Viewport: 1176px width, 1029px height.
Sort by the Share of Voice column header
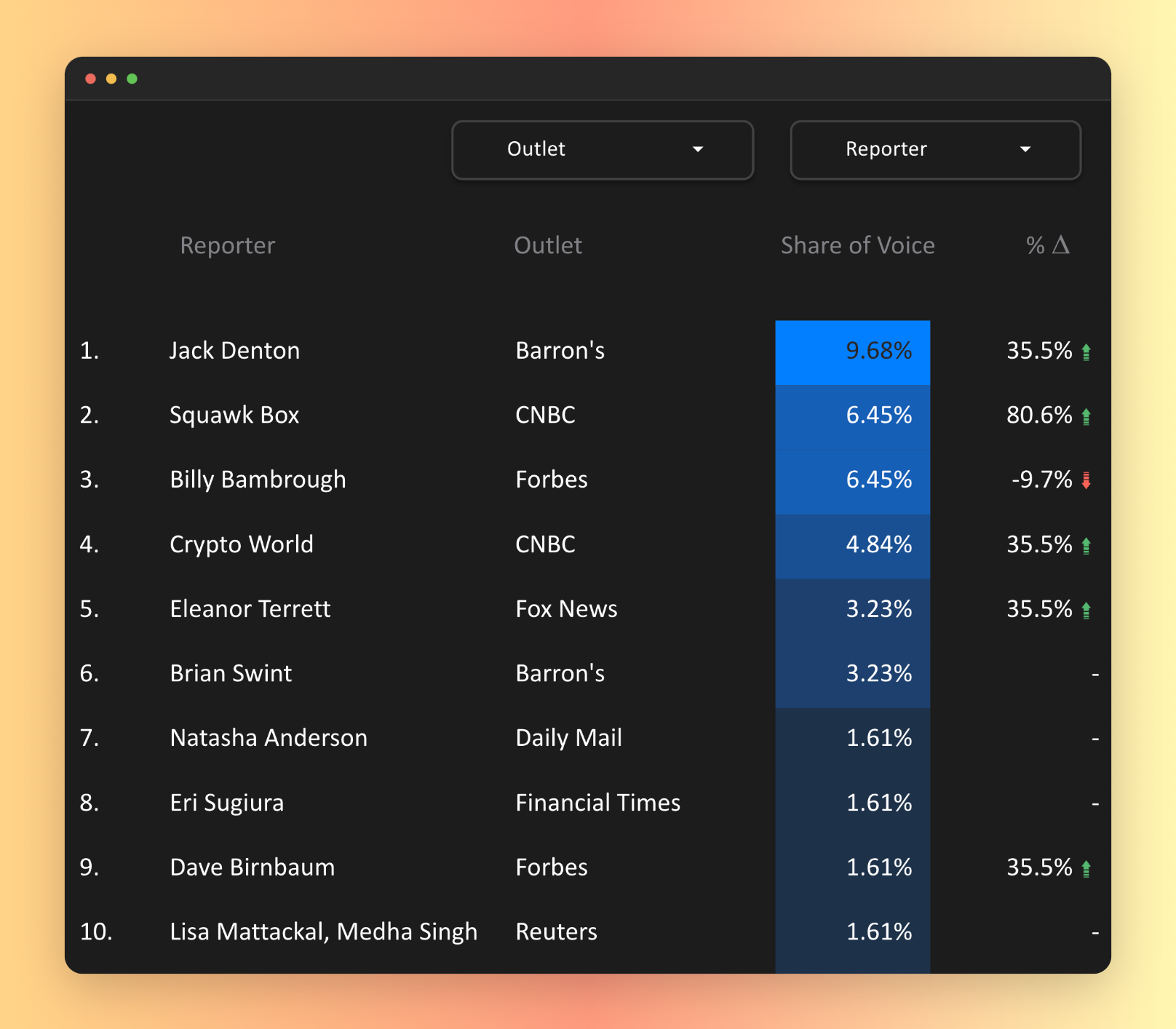click(857, 246)
